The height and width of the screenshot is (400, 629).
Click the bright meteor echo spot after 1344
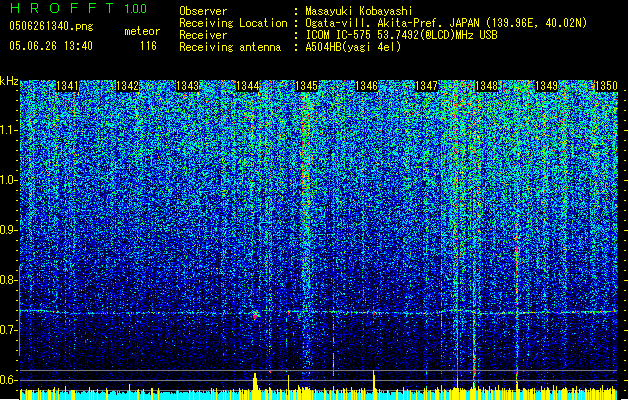[256, 315]
